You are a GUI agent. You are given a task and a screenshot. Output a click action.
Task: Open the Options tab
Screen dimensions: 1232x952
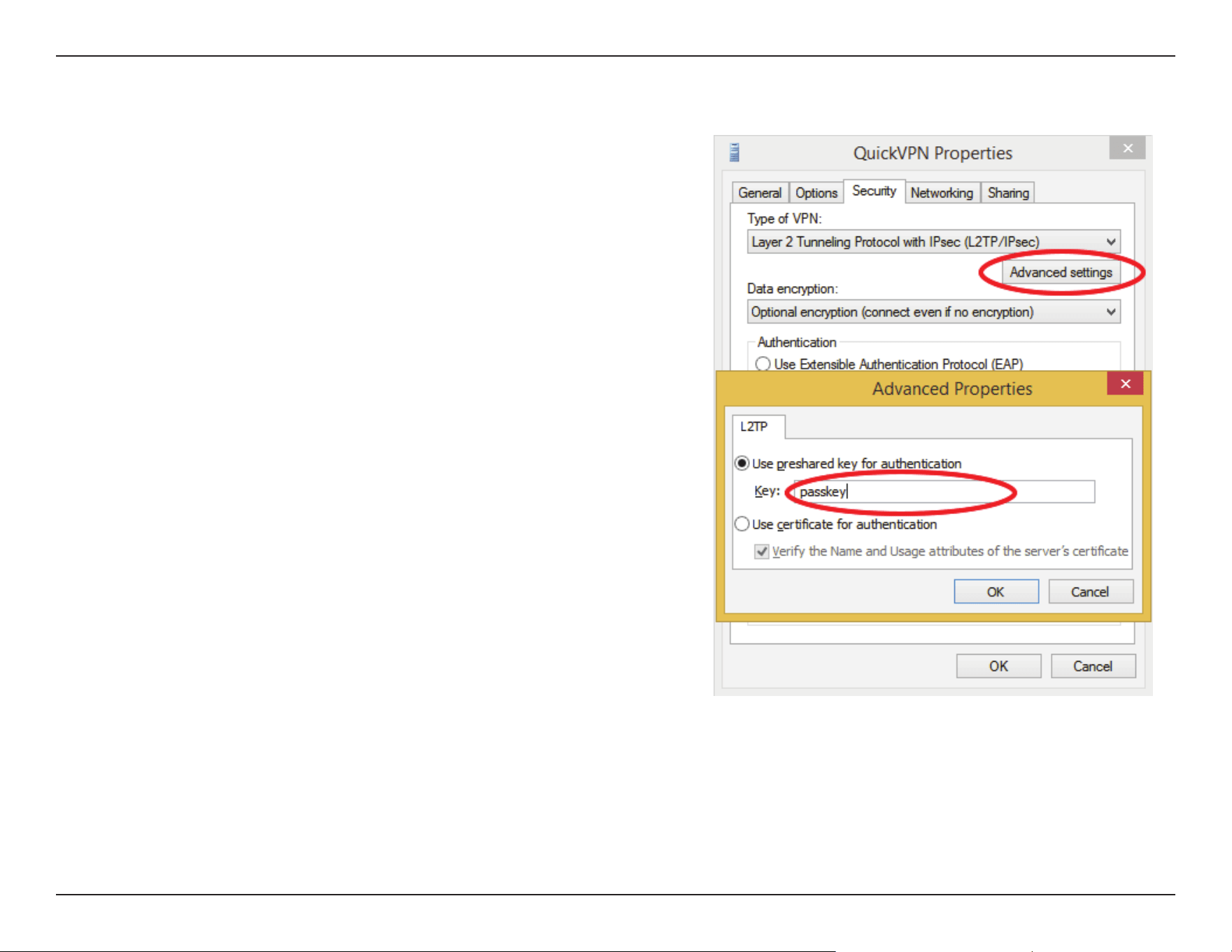[816, 192]
